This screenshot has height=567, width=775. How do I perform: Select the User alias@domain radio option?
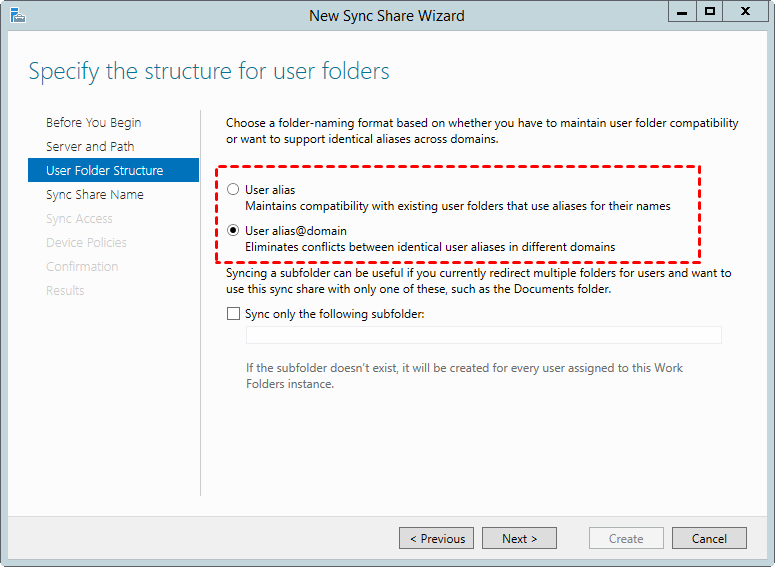point(234,231)
